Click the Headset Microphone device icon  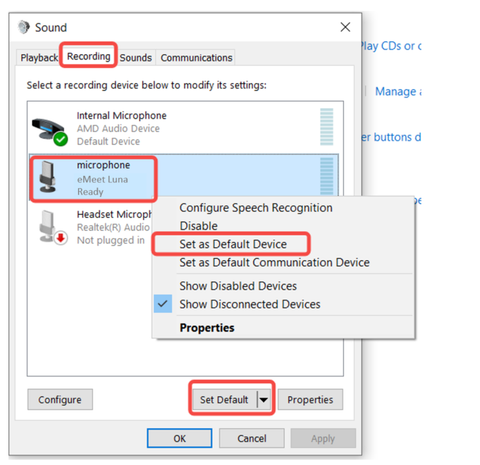point(53,227)
